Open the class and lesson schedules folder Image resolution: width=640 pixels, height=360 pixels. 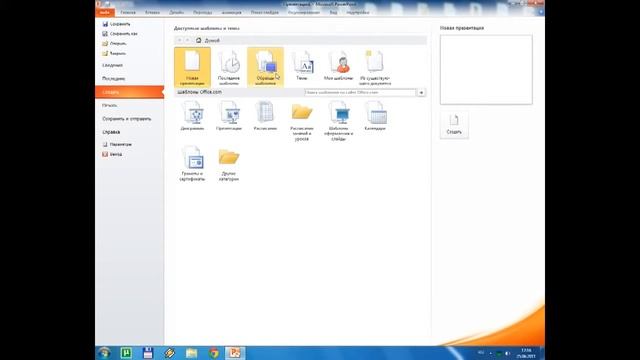point(302,121)
